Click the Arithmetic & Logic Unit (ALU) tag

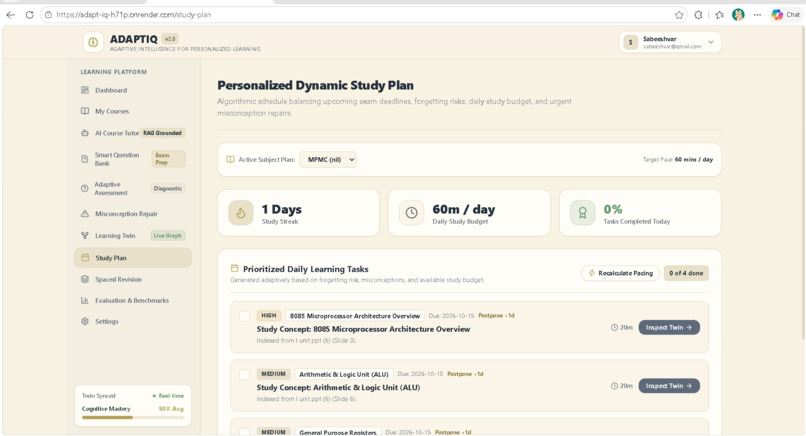pos(344,374)
